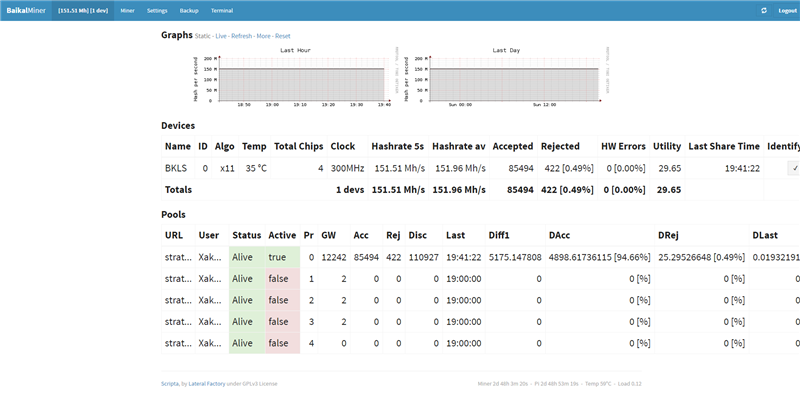Switch graphs to Live mode

coord(221,36)
